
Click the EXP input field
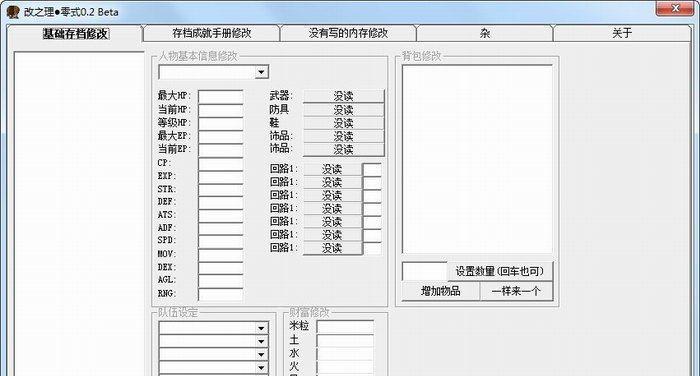221,176
